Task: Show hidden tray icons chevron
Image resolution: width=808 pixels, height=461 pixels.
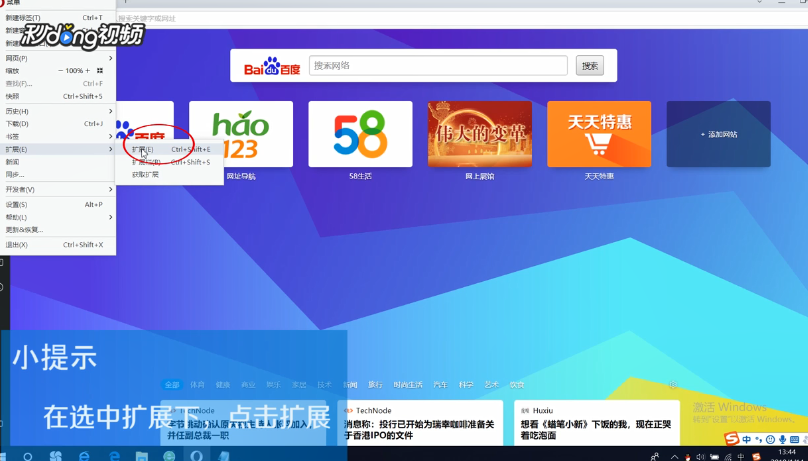Action: (x=675, y=457)
